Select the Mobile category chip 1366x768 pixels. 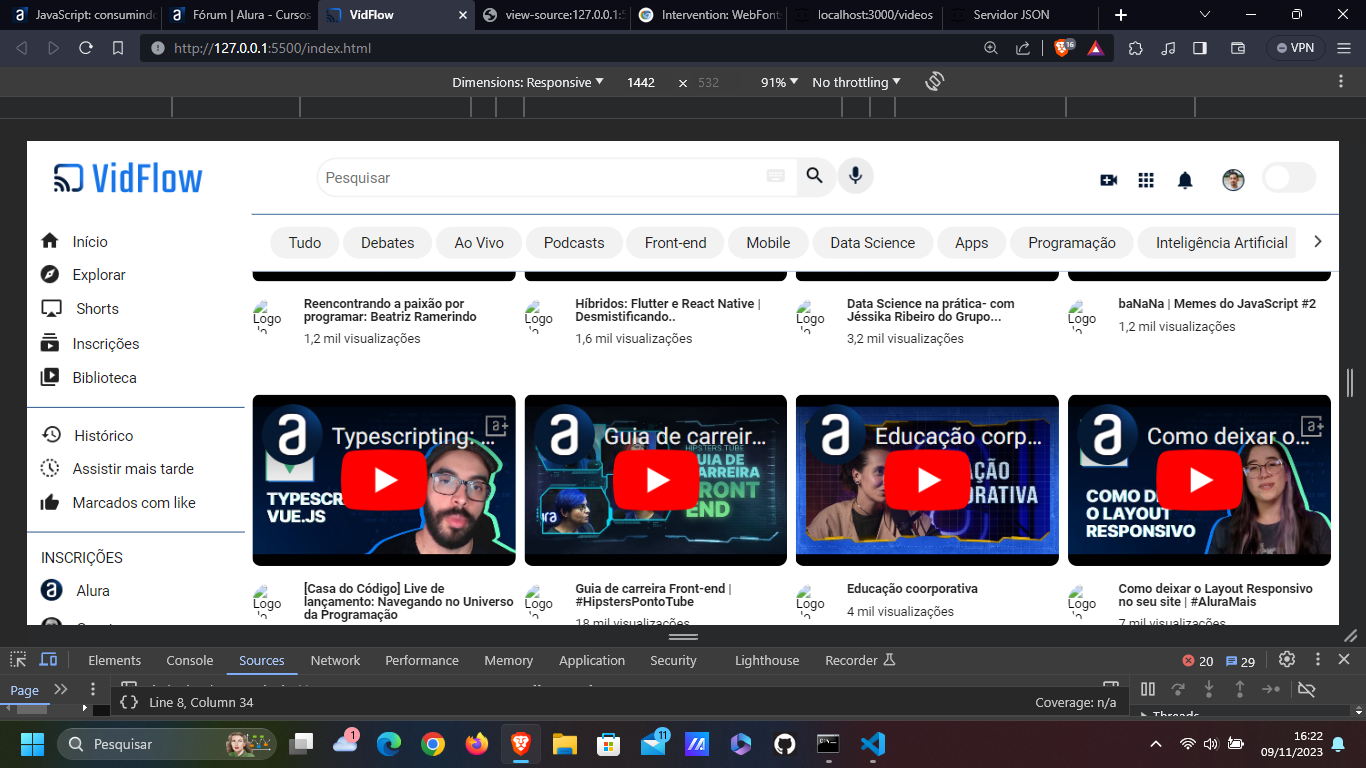(x=768, y=242)
